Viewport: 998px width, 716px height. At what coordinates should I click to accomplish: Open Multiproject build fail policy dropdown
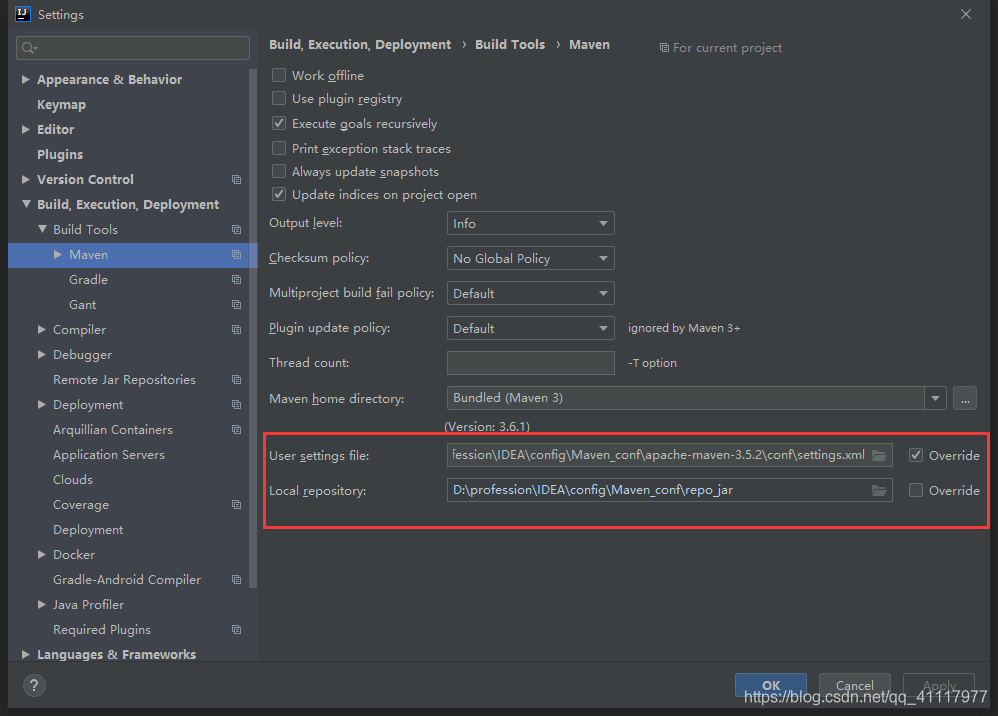click(531, 293)
